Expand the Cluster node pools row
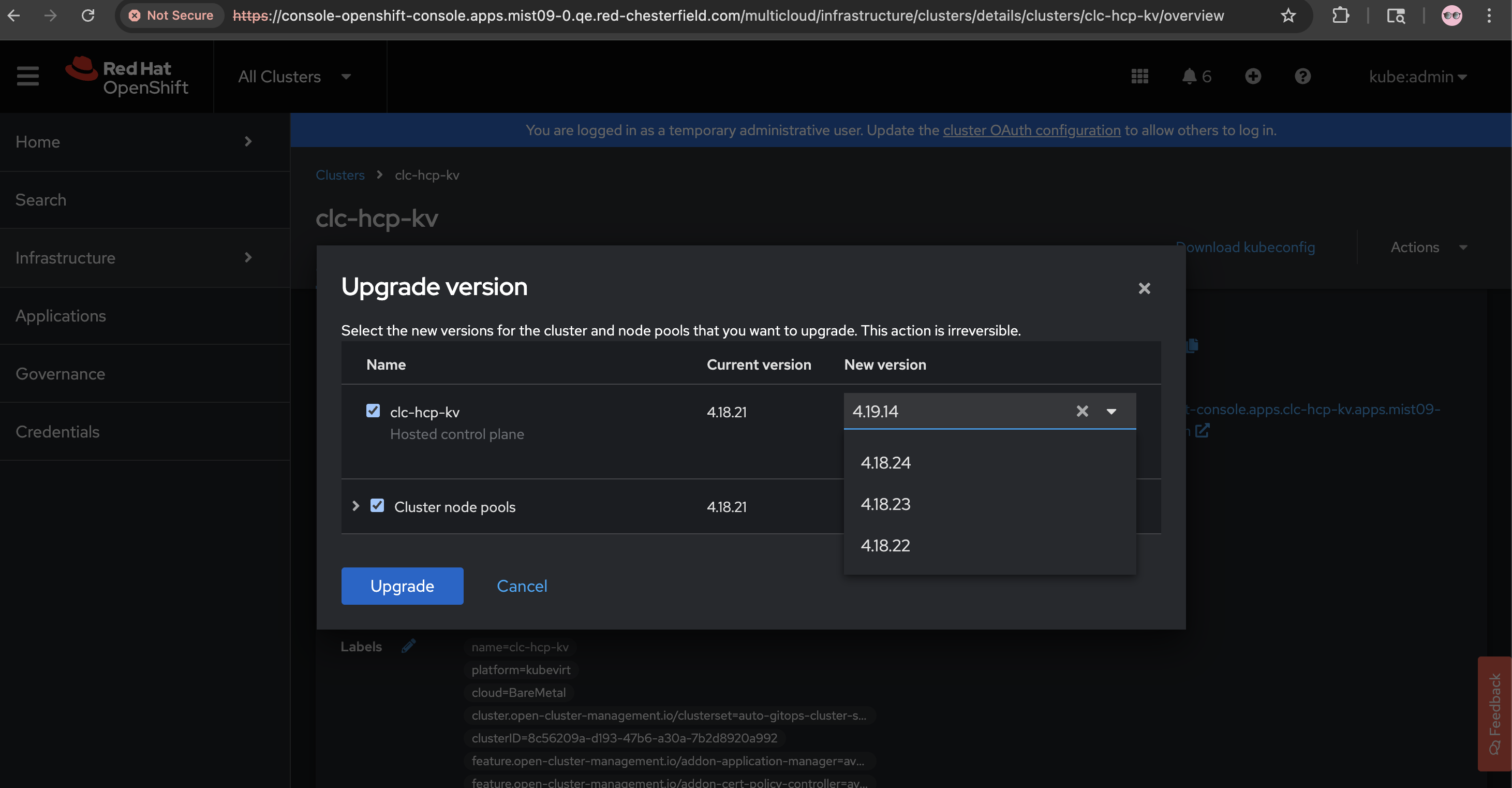 point(355,506)
